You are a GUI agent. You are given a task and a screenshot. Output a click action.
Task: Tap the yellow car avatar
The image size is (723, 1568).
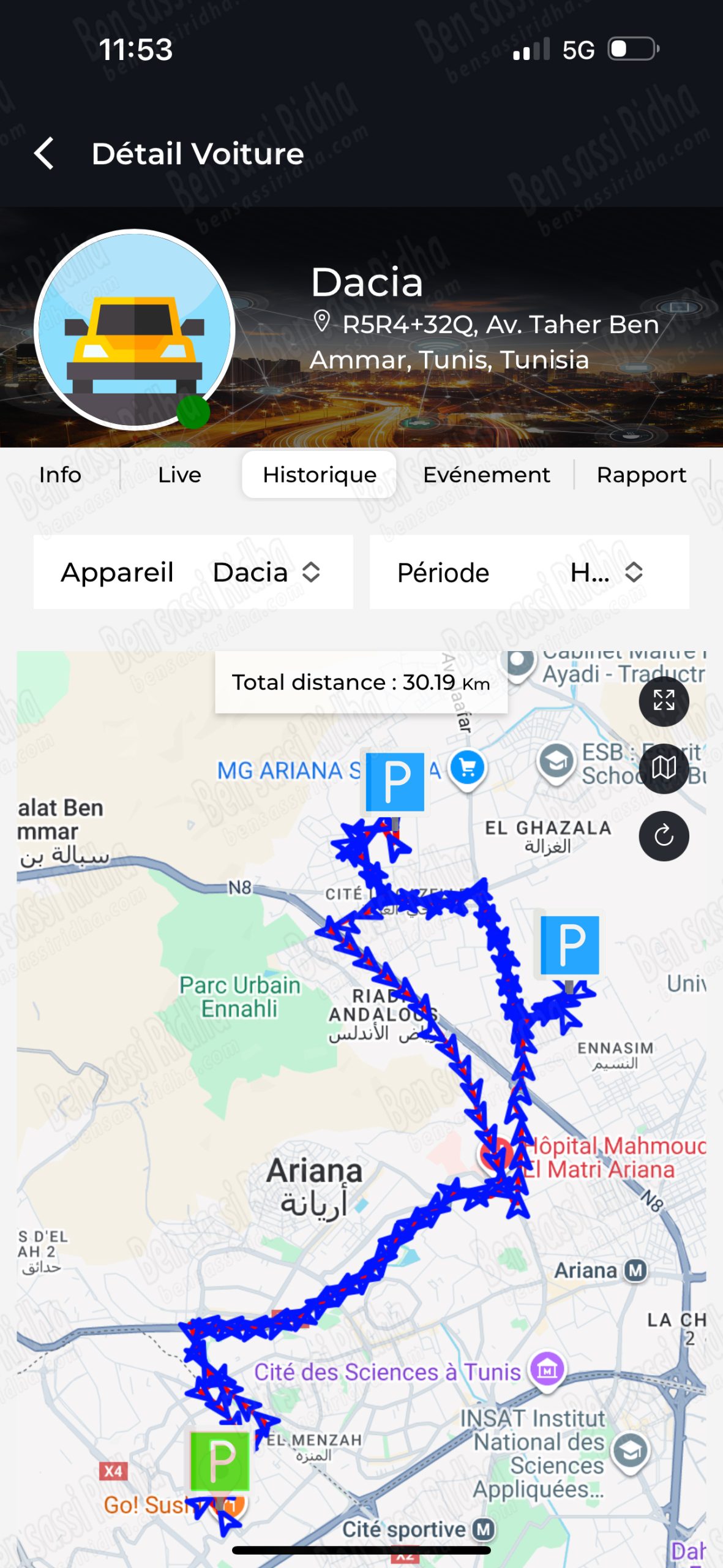pos(135,330)
